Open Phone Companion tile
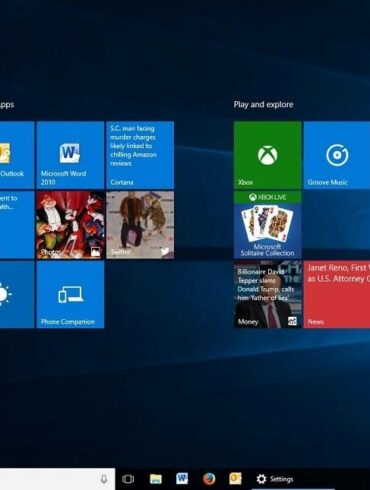This screenshot has width=370, height=490. click(70, 294)
